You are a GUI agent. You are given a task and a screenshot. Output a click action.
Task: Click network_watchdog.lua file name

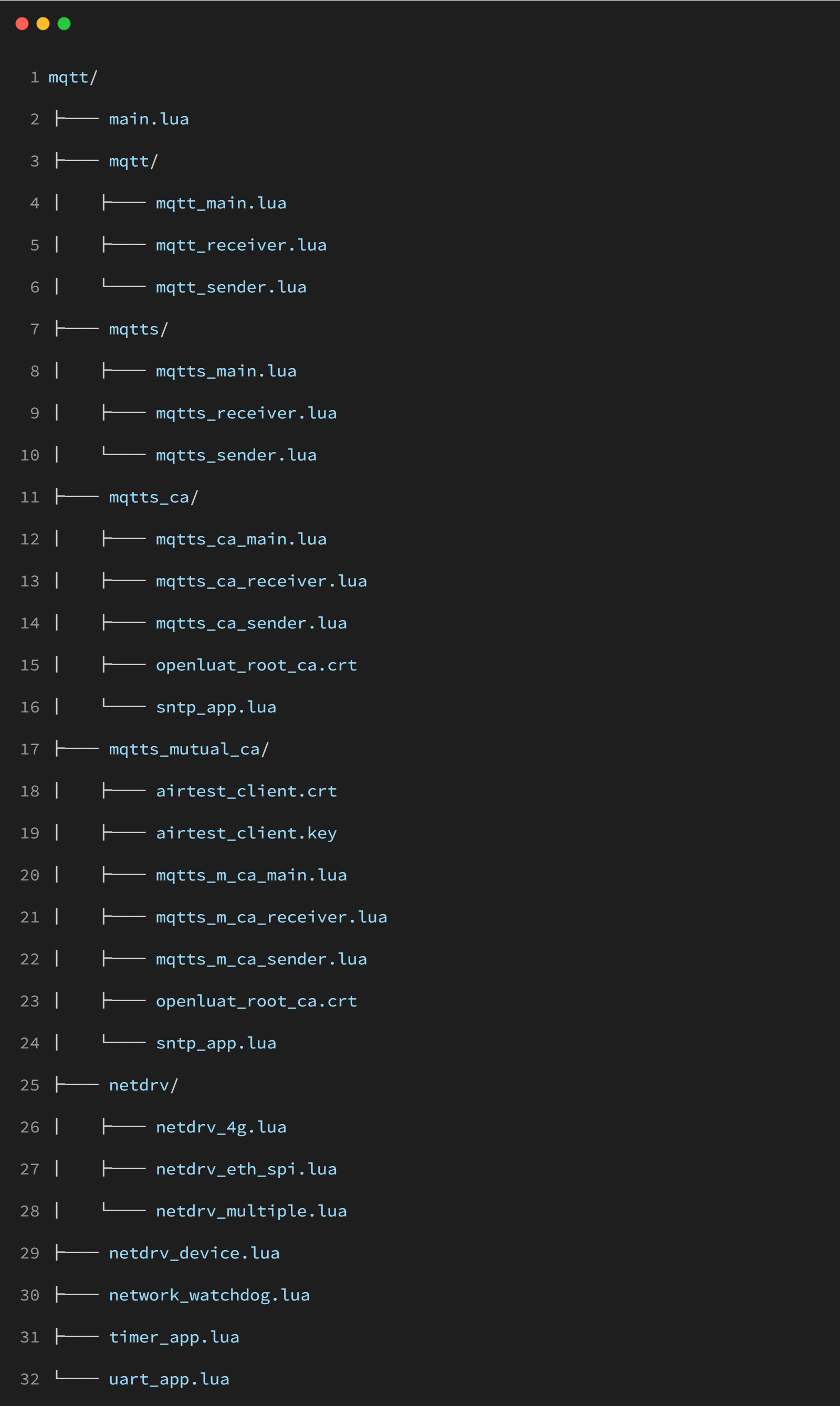pyautogui.click(x=209, y=1295)
